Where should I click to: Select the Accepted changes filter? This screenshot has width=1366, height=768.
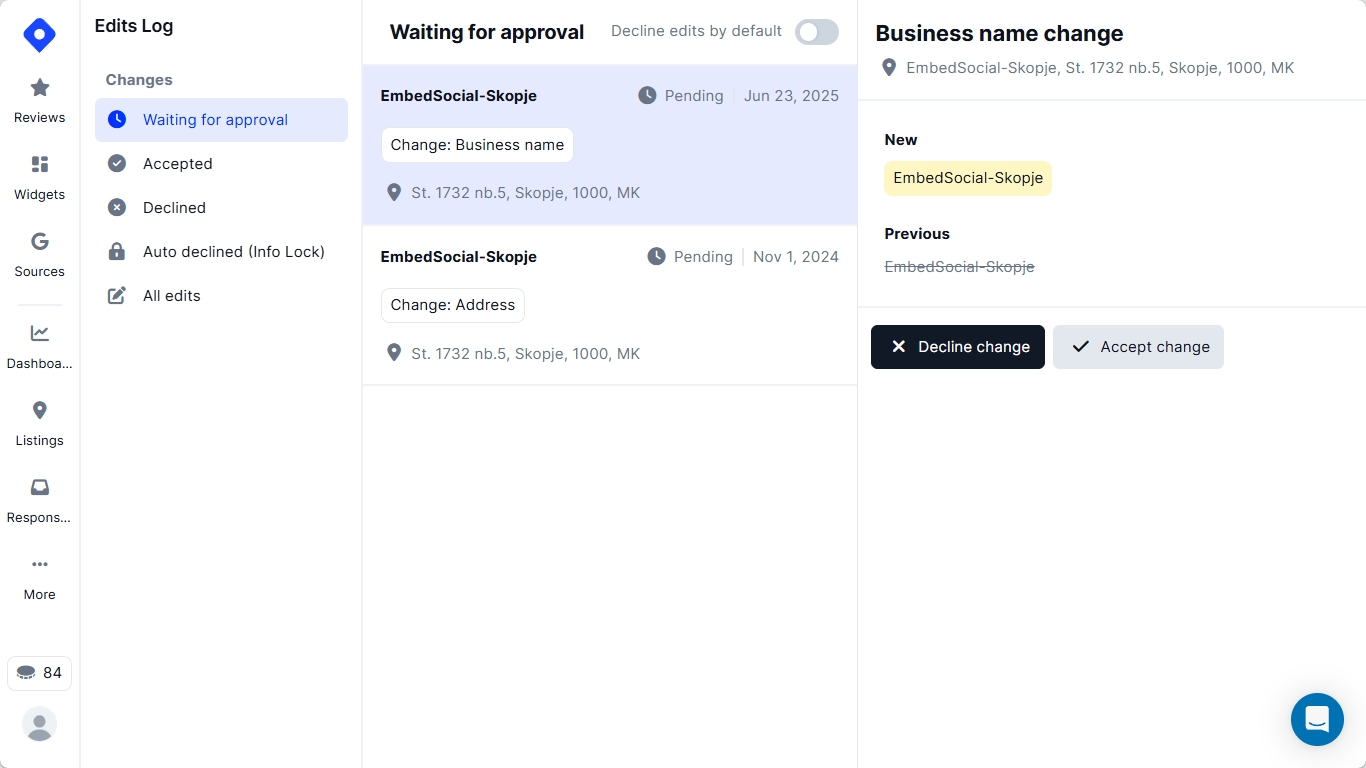(x=177, y=164)
